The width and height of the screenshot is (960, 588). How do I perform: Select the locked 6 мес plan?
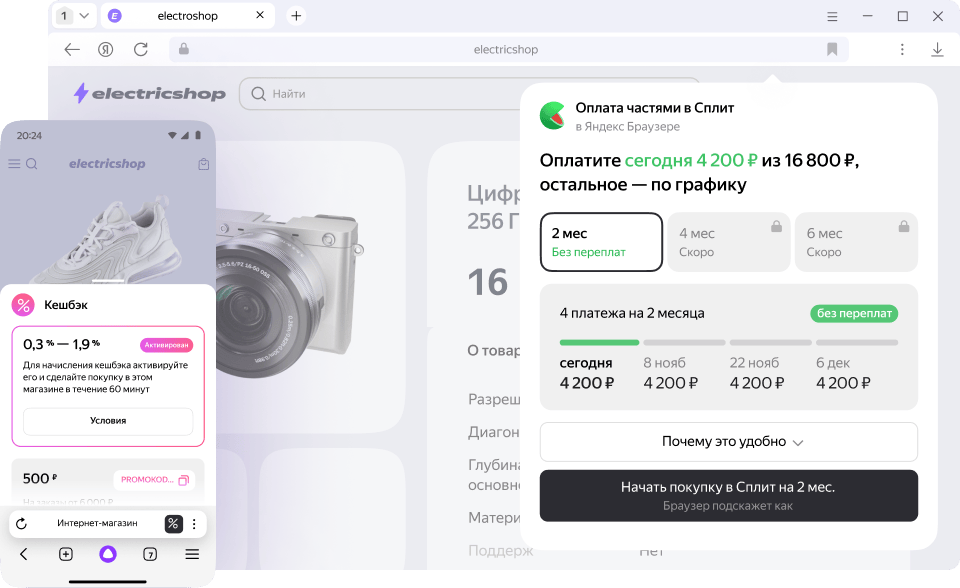(x=856, y=242)
